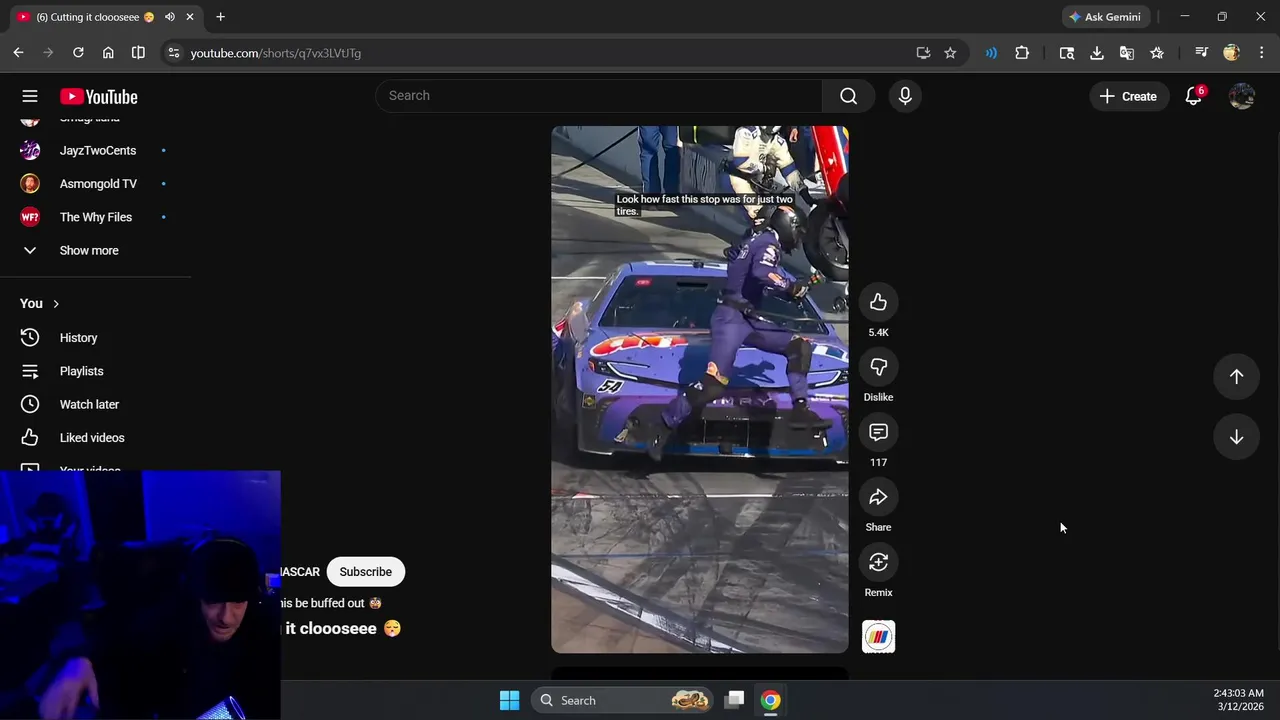Close the YouTube Shorts tab

click(x=190, y=17)
